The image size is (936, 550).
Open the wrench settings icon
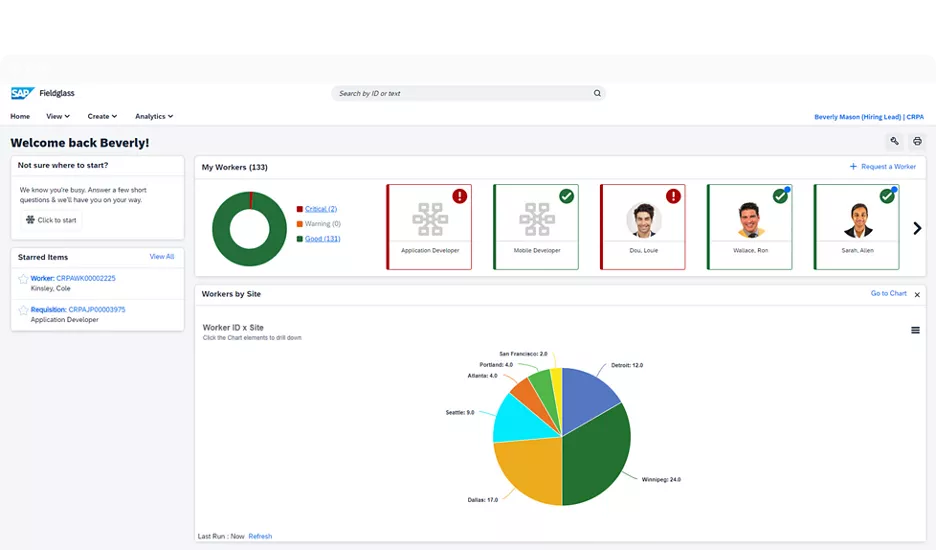(894, 142)
